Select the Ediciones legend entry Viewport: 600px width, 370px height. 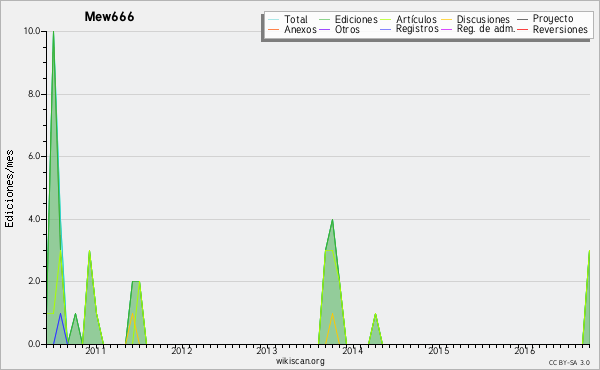click(348, 19)
